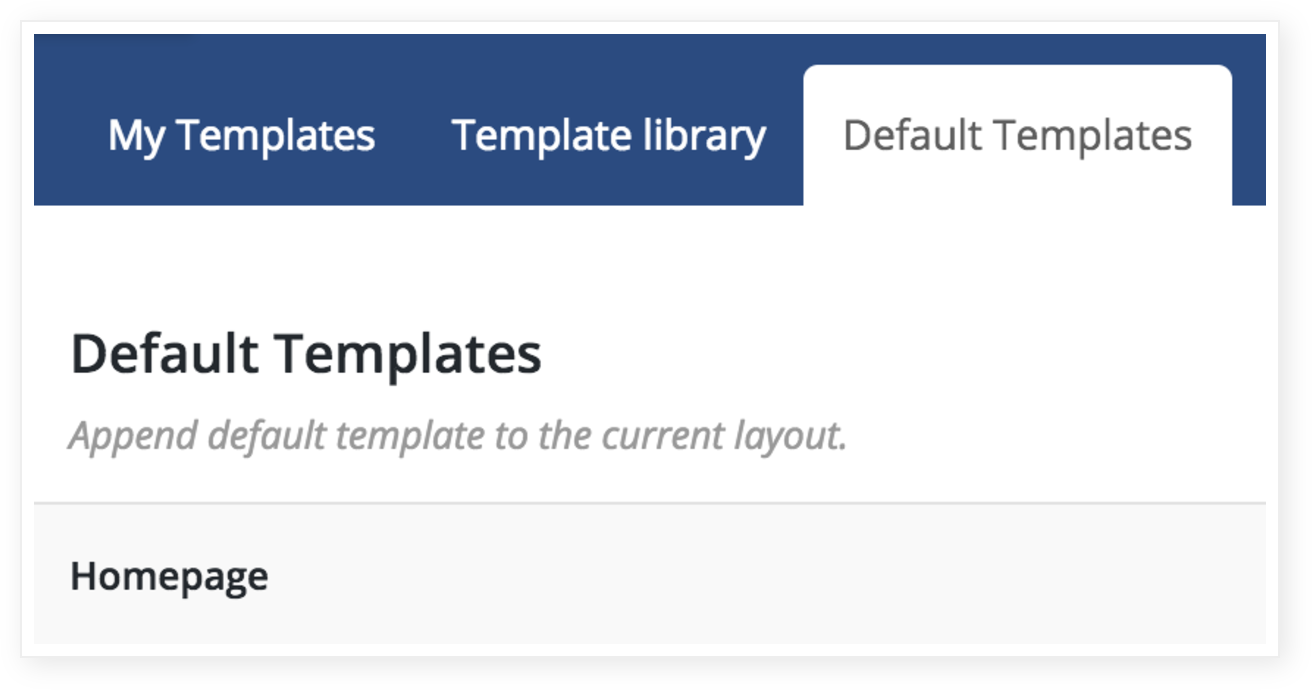The width and height of the screenshot is (1312, 690).
Task: Click the divider line above Homepage
Action: (650, 503)
